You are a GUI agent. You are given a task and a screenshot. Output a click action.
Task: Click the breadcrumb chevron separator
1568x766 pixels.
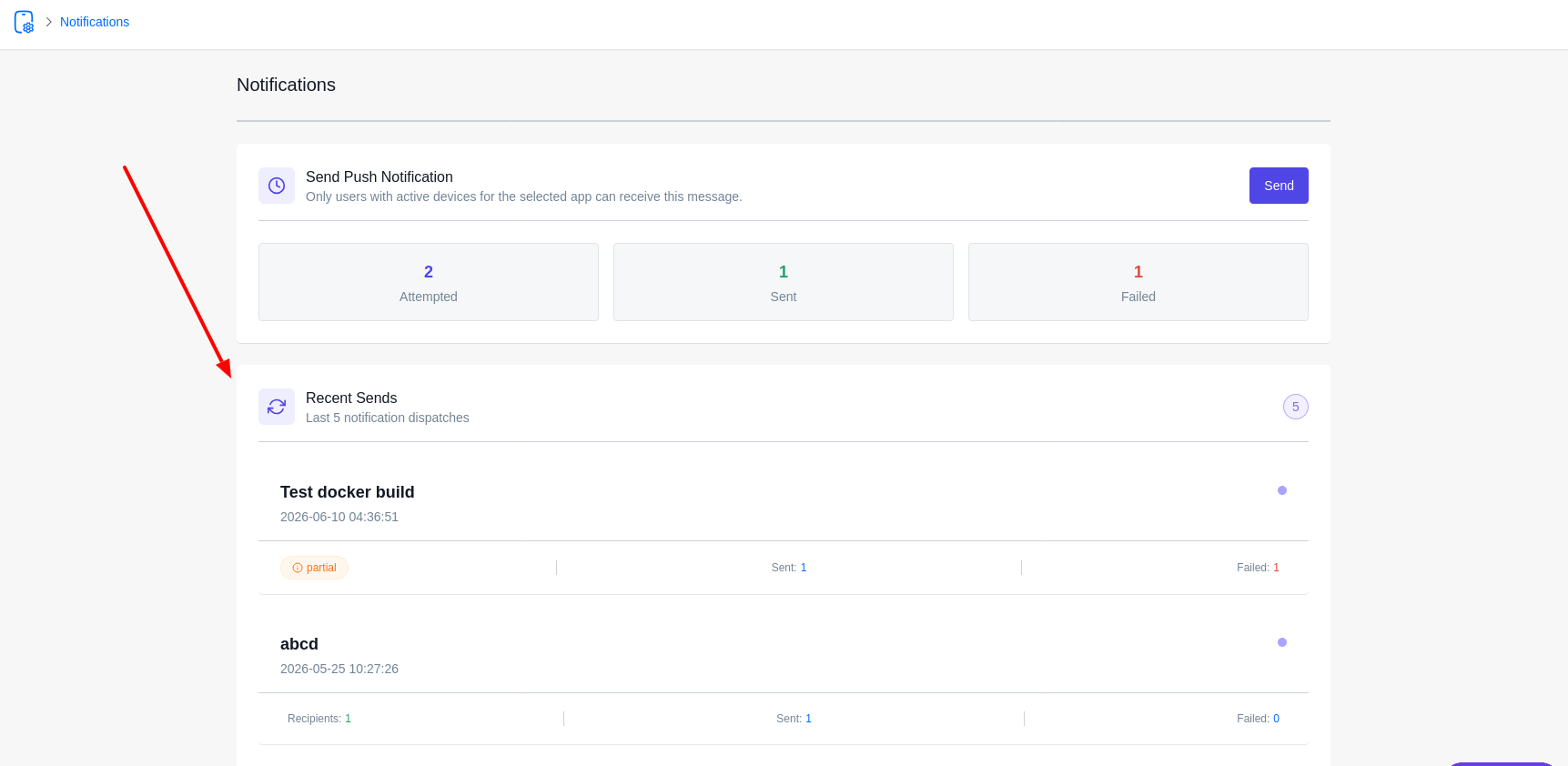[48, 22]
